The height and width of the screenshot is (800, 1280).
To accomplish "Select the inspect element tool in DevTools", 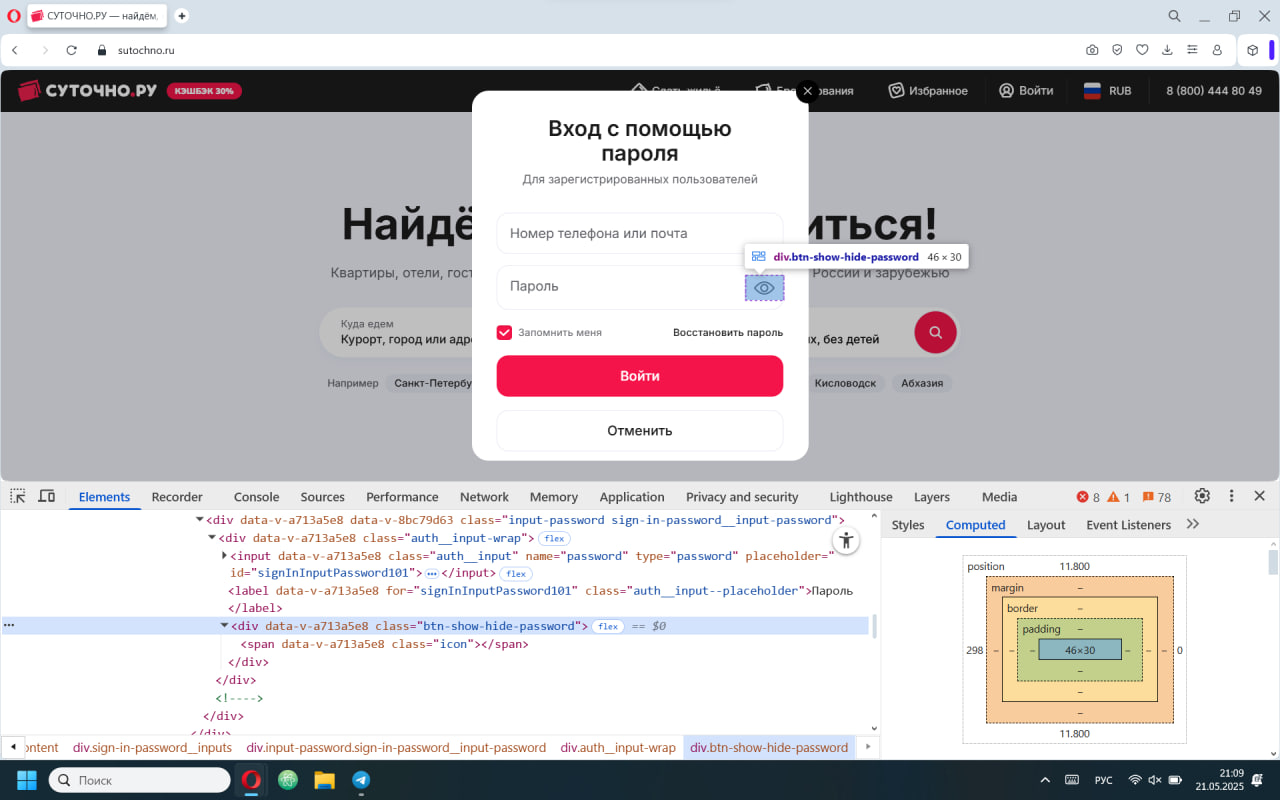I will click(17, 496).
